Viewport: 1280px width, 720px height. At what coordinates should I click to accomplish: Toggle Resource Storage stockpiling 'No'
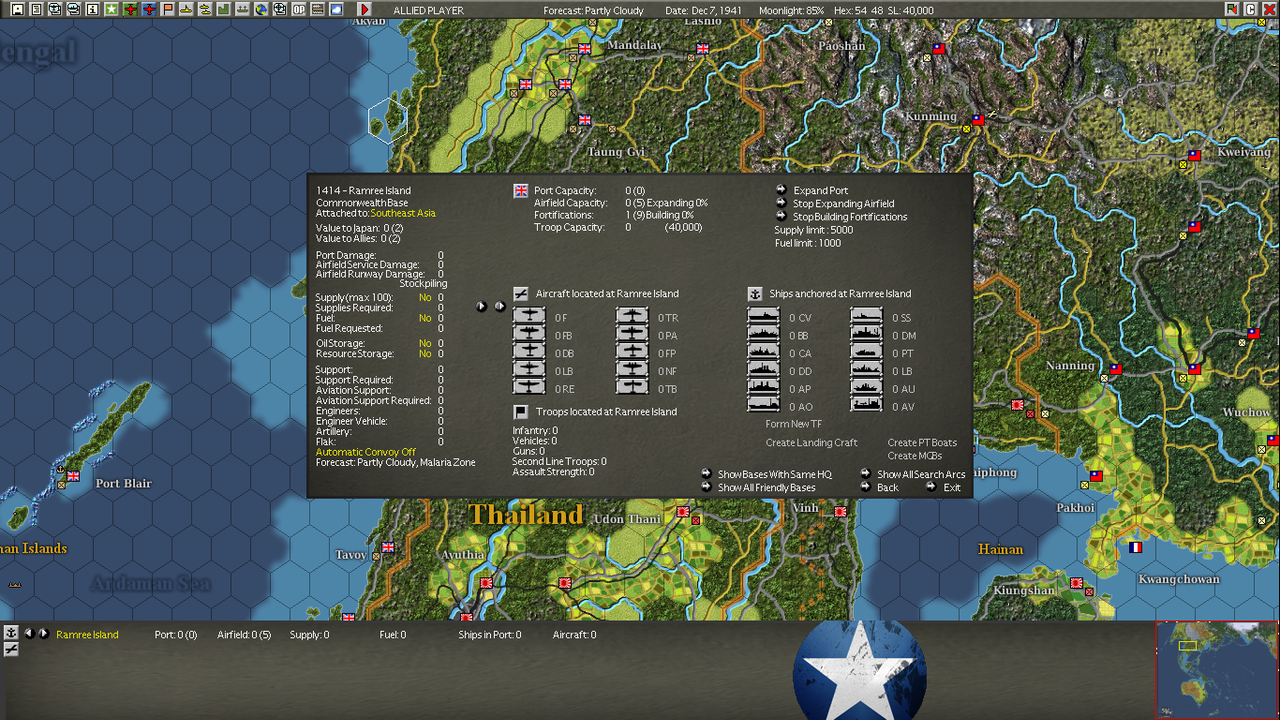pyautogui.click(x=425, y=353)
